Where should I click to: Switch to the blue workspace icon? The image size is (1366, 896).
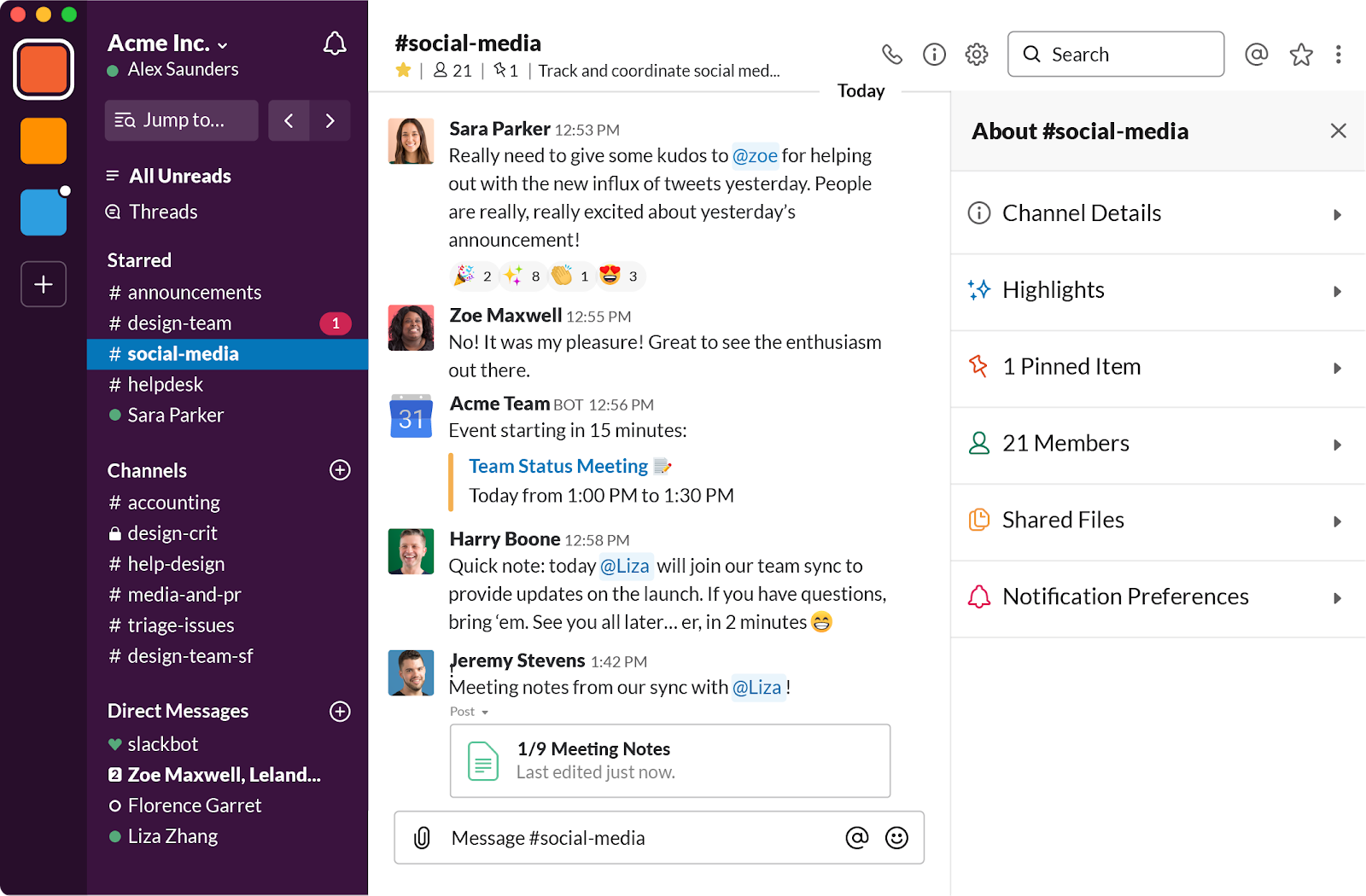44,212
